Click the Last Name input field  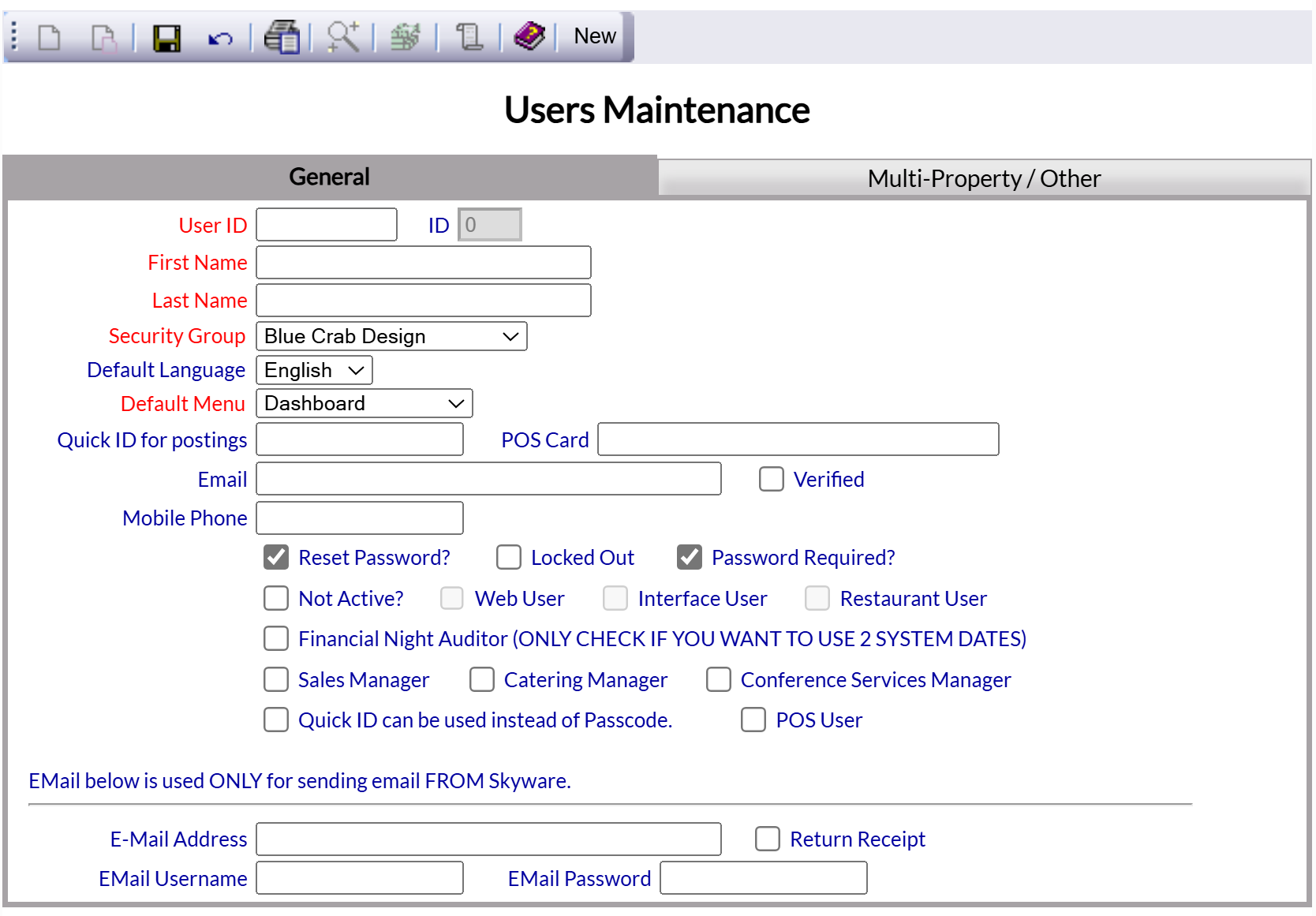coord(424,300)
